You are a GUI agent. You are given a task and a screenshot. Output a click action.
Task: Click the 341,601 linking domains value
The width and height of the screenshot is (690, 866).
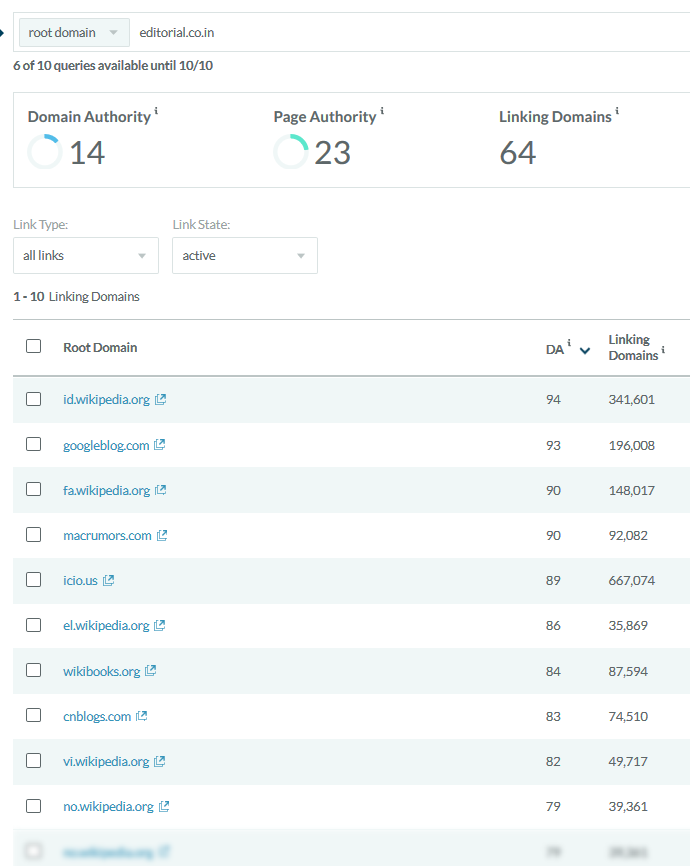(631, 399)
